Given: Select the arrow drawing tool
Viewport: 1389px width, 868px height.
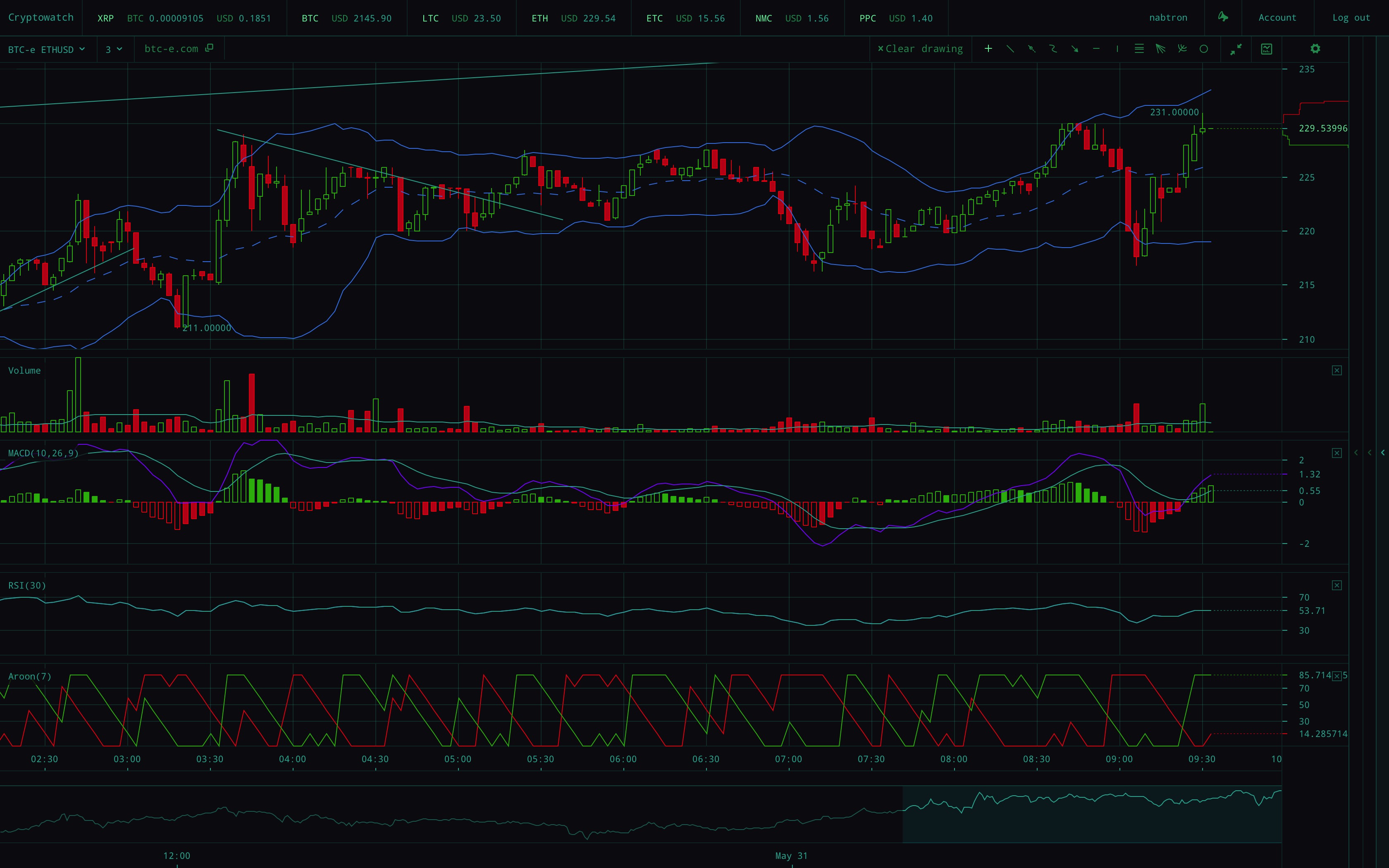Looking at the screenshot, I should [1074, 49].
